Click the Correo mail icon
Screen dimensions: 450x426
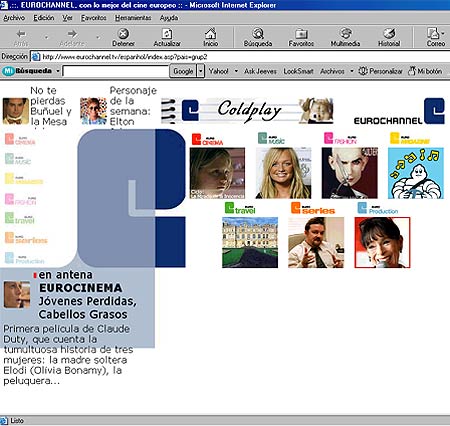(x=433, y=34)
